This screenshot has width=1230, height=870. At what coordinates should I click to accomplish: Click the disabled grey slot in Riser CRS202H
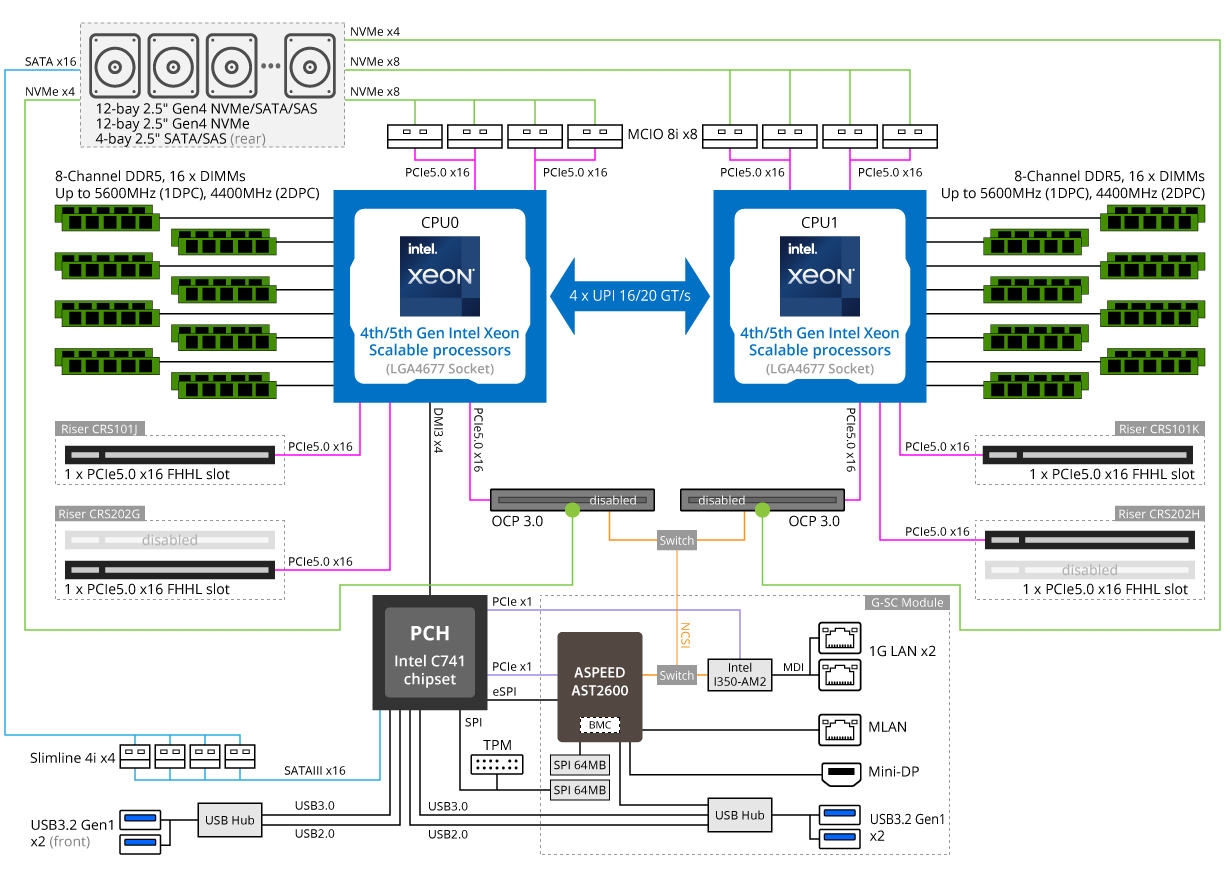(x=1089, y=570)
